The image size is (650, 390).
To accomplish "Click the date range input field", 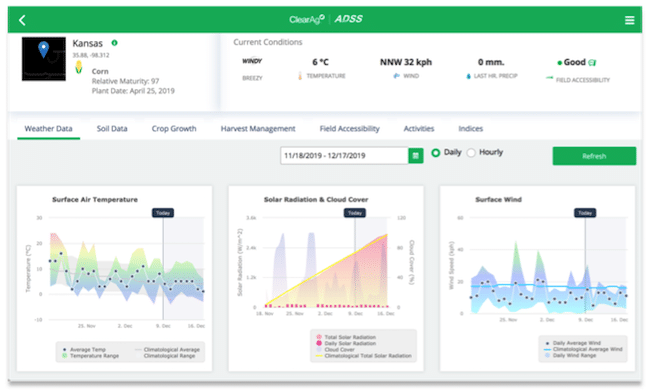I will click(x=344, y=156).
